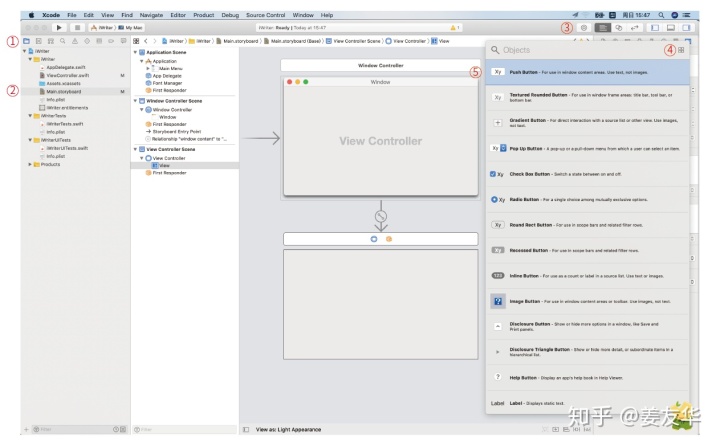
Task: Collapse the iWriter group folder
Action: pos(30,59)
